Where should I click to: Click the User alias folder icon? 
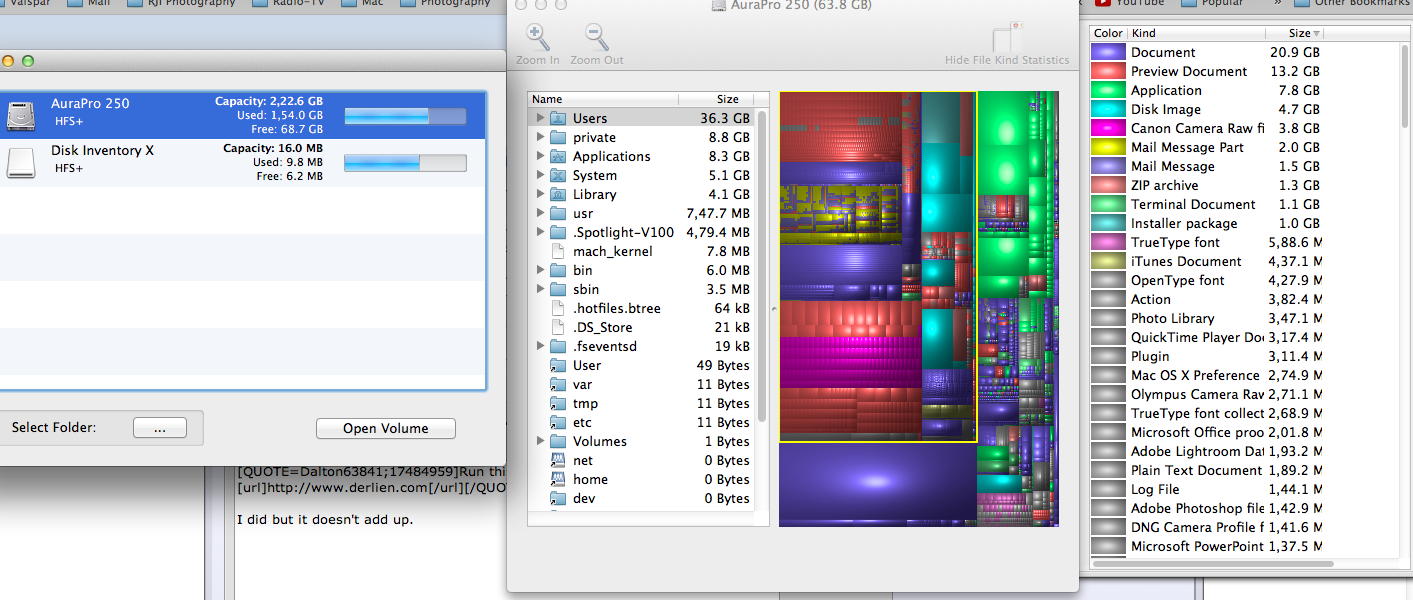click(x=558, y=365)
